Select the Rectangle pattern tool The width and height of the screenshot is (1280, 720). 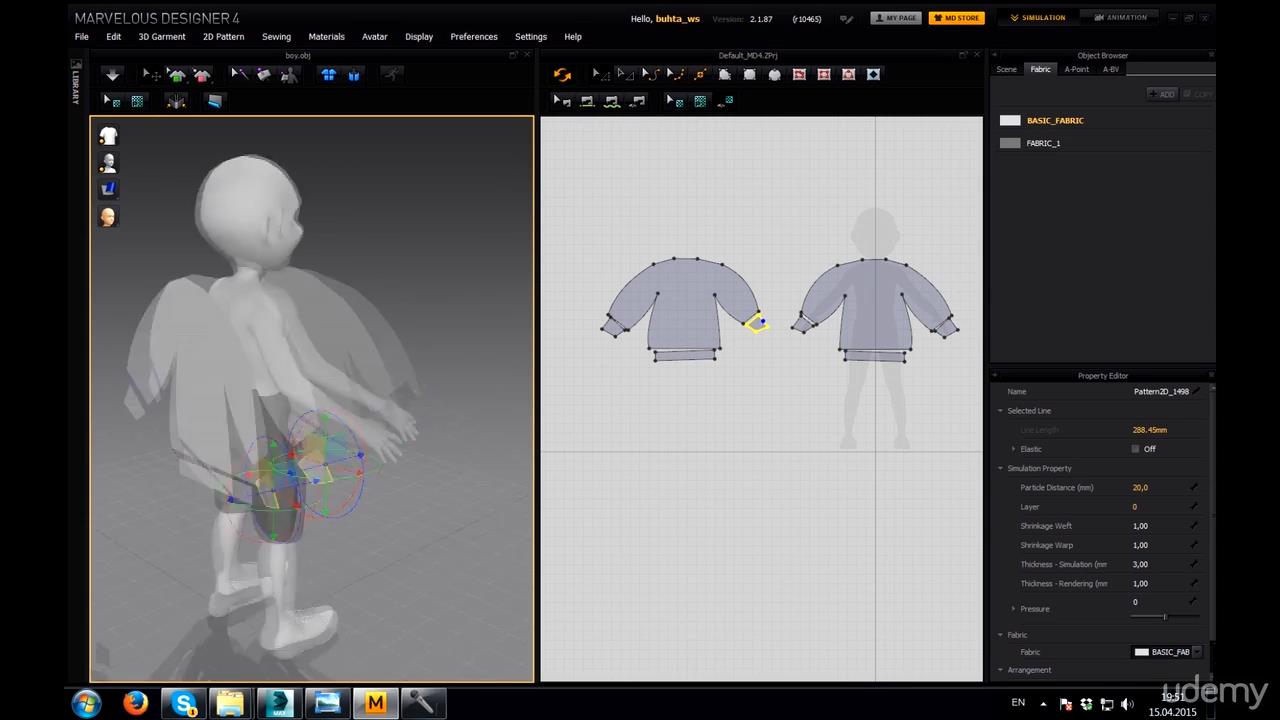click(x=750, y=75)
